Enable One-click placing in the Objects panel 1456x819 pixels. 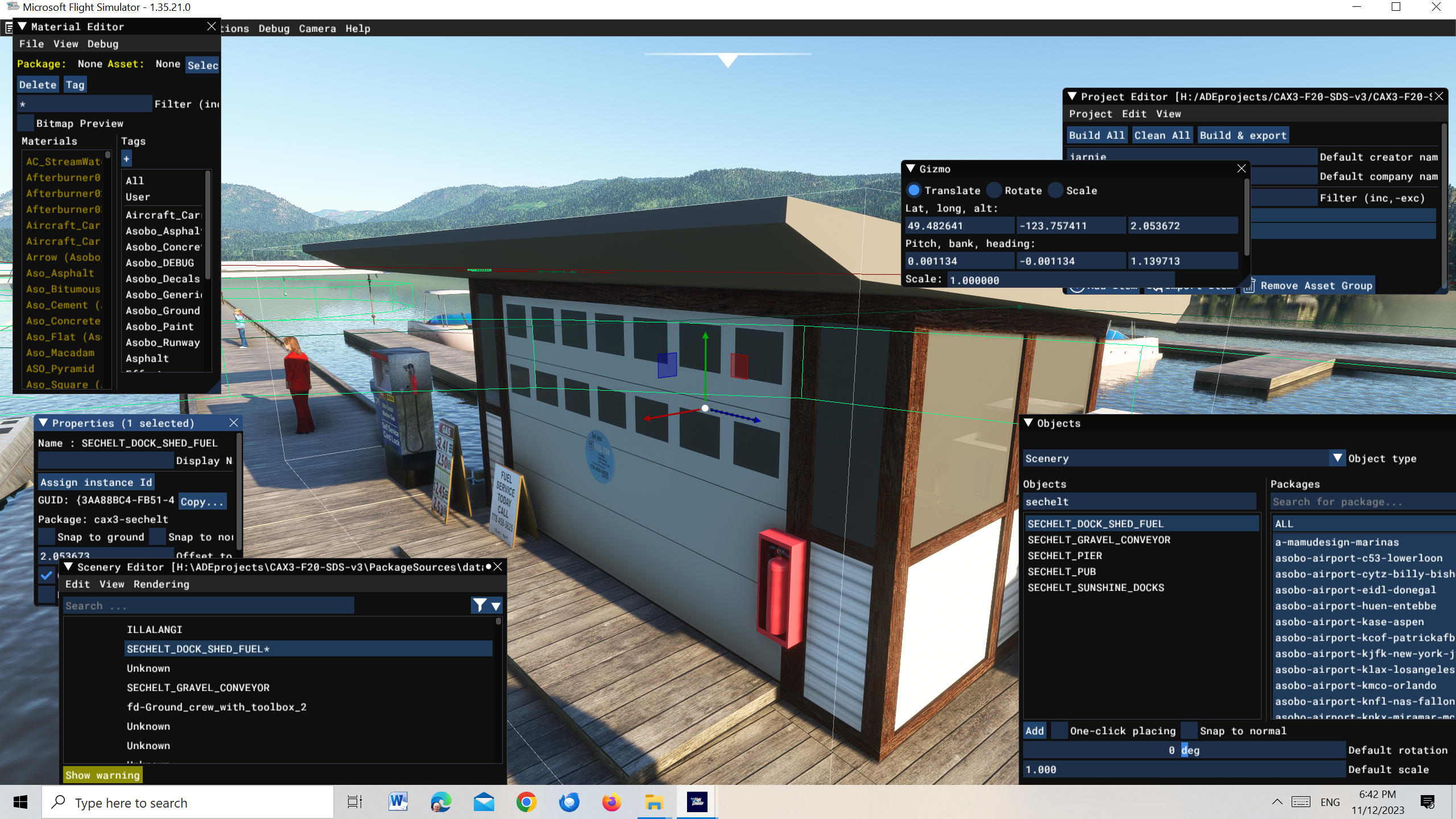click(x=1059, y=730)
